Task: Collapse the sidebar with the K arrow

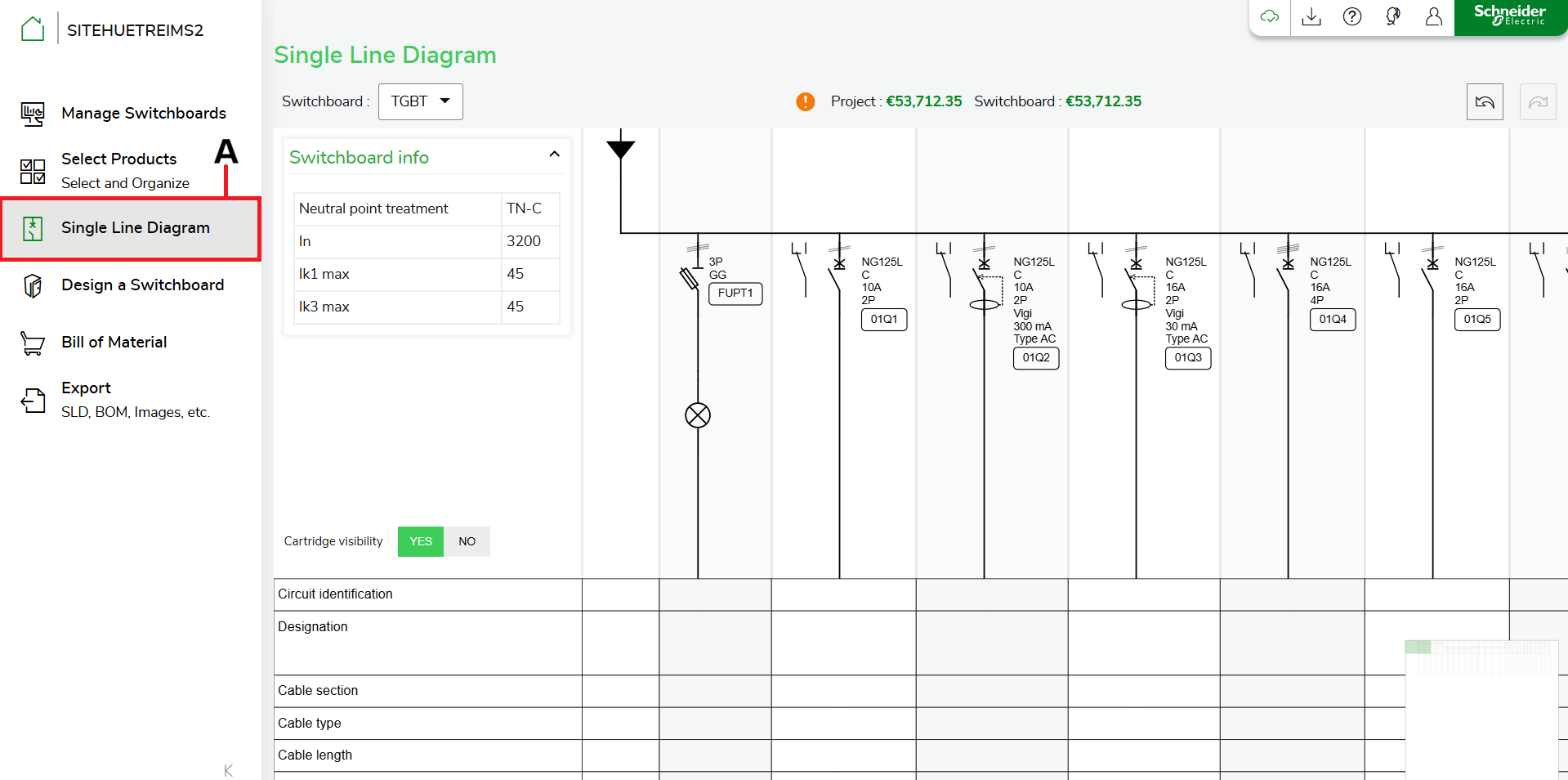Action: coord(228,770)
